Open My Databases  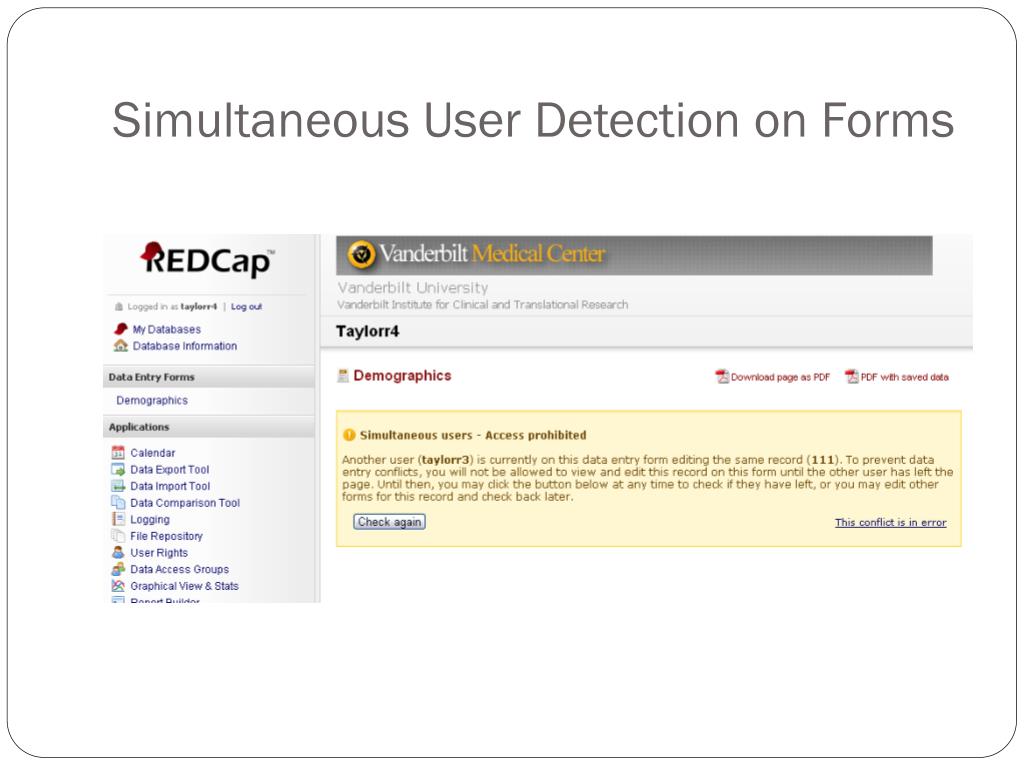pyautogui.click(x=167, y=330)
